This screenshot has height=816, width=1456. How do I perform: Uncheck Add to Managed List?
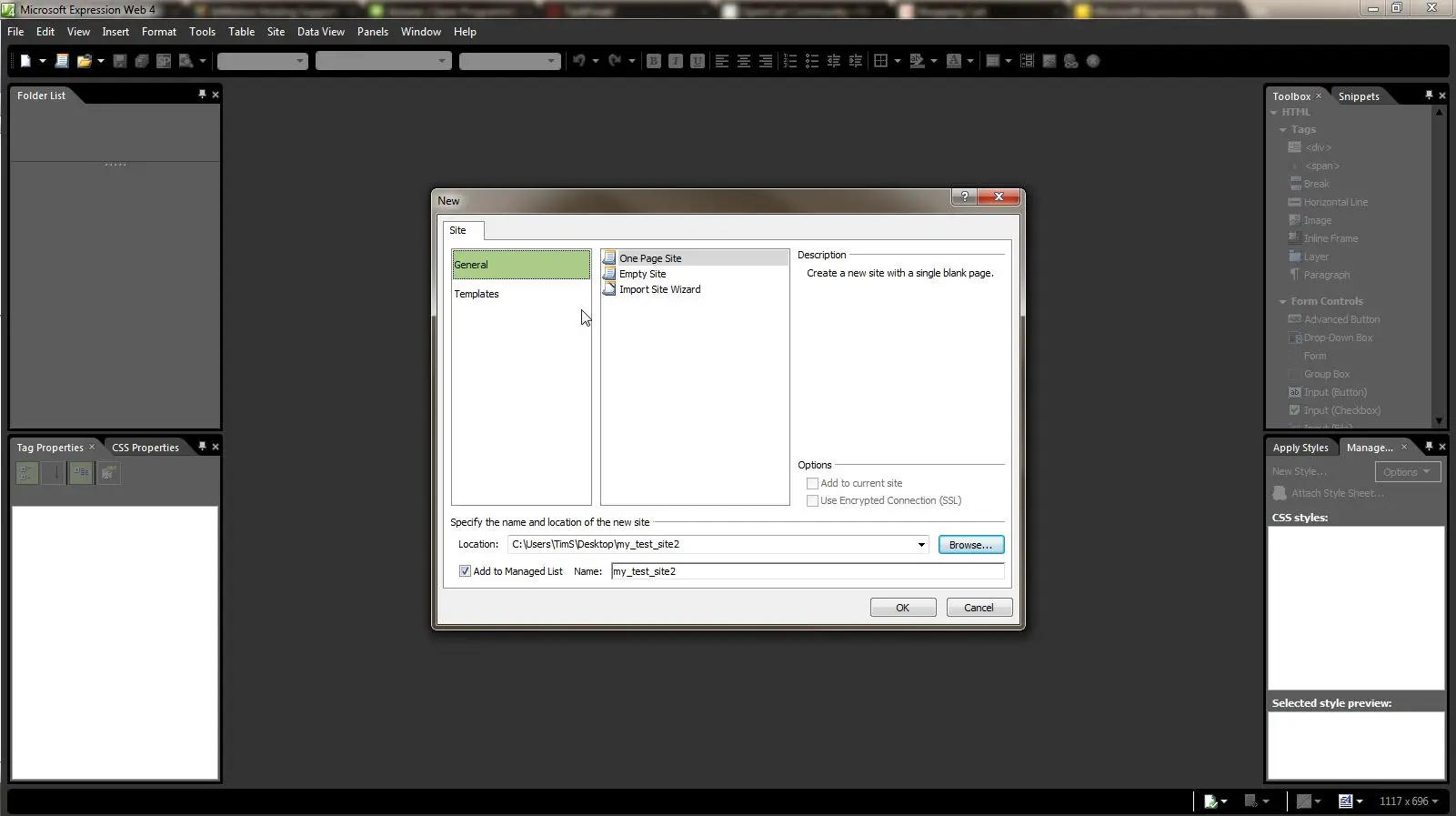pyautogui.click(x=465, y=571)
